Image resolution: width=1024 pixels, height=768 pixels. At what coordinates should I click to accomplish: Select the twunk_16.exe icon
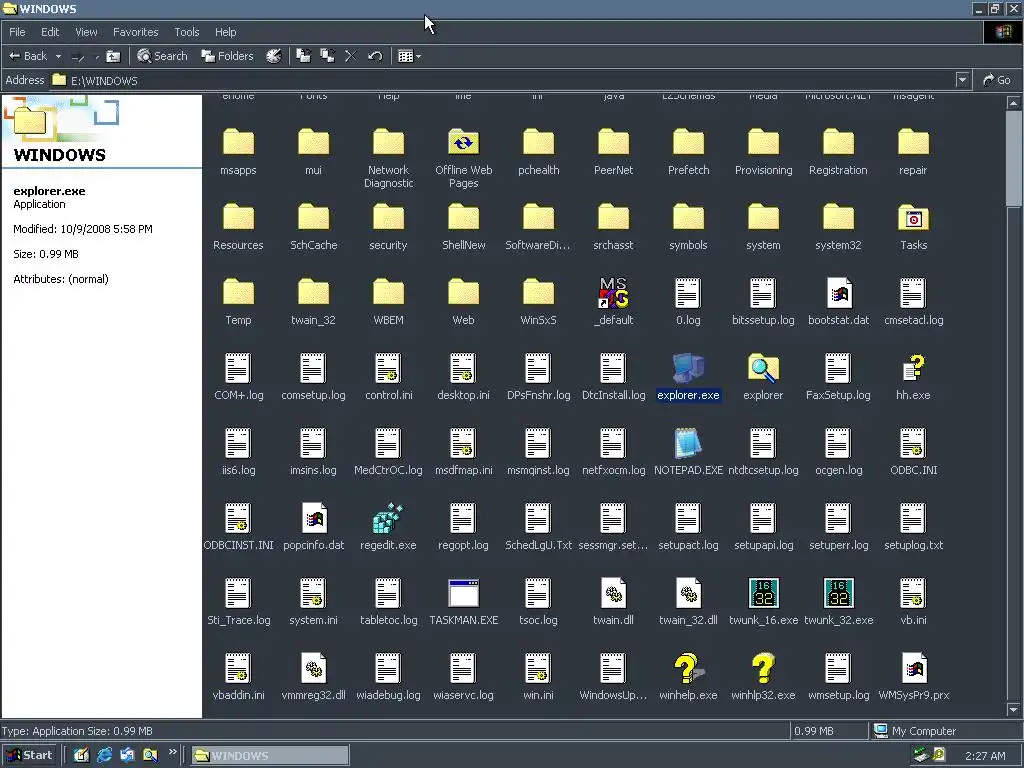(x=763, y=594)
